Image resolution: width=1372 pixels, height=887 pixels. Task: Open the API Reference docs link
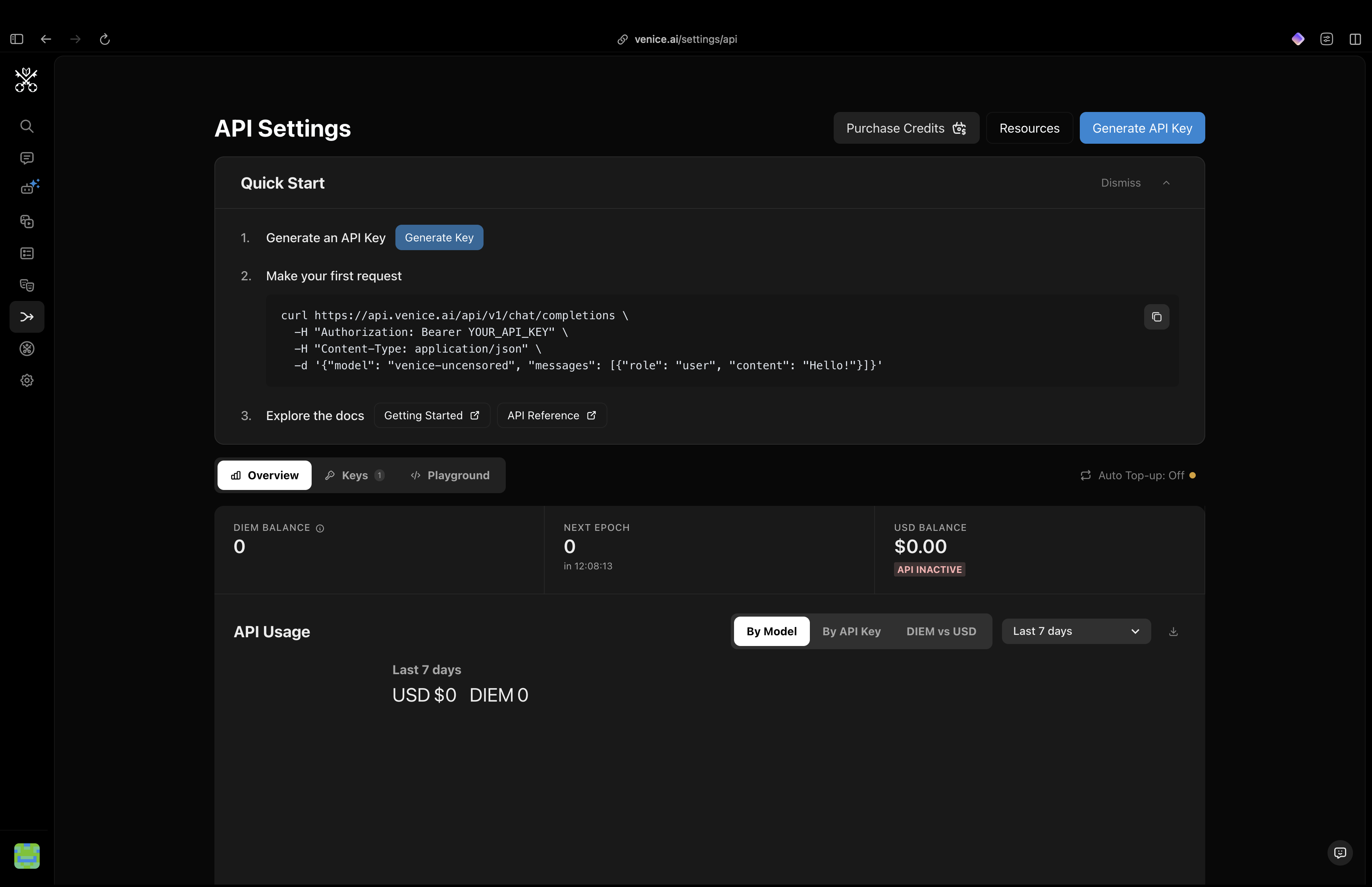551,415
